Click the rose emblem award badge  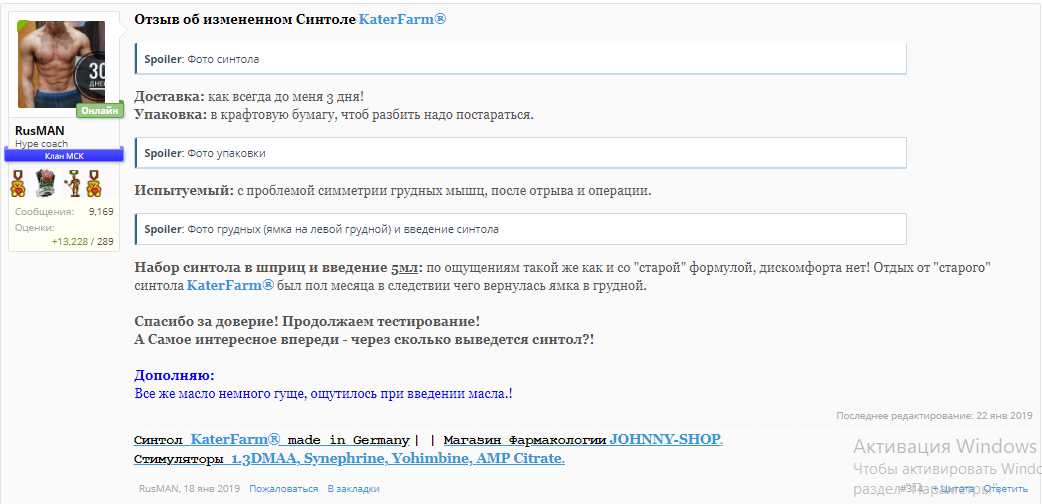(44, 183)
